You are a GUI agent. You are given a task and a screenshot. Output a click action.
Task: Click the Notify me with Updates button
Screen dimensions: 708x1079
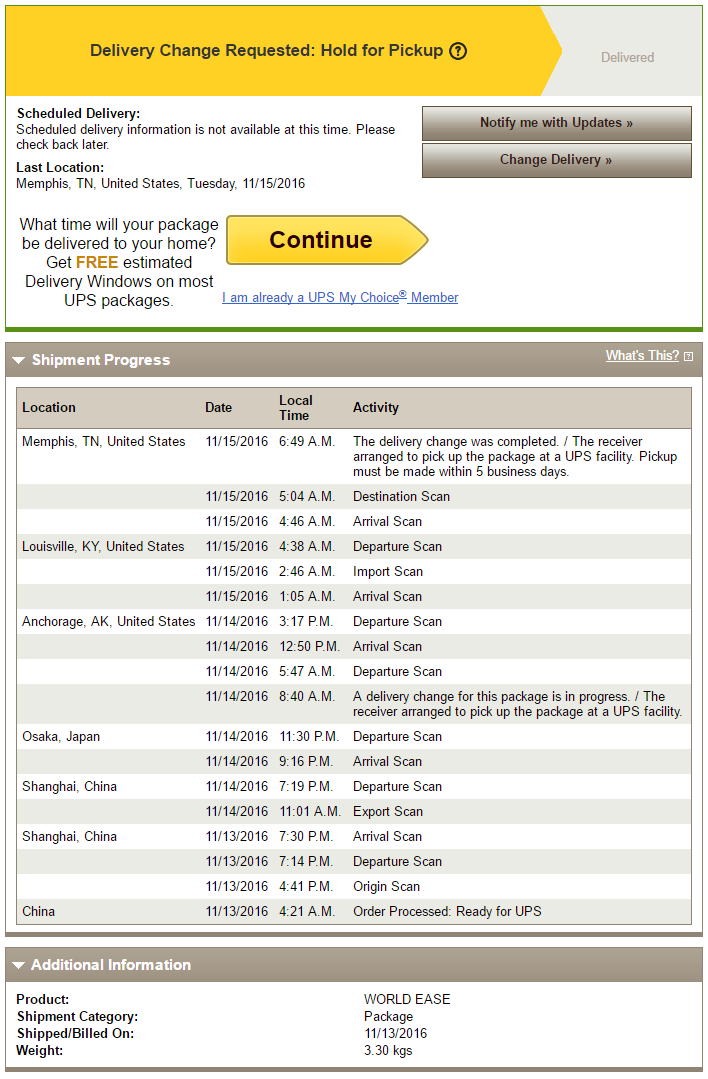(x=557, y=123)
